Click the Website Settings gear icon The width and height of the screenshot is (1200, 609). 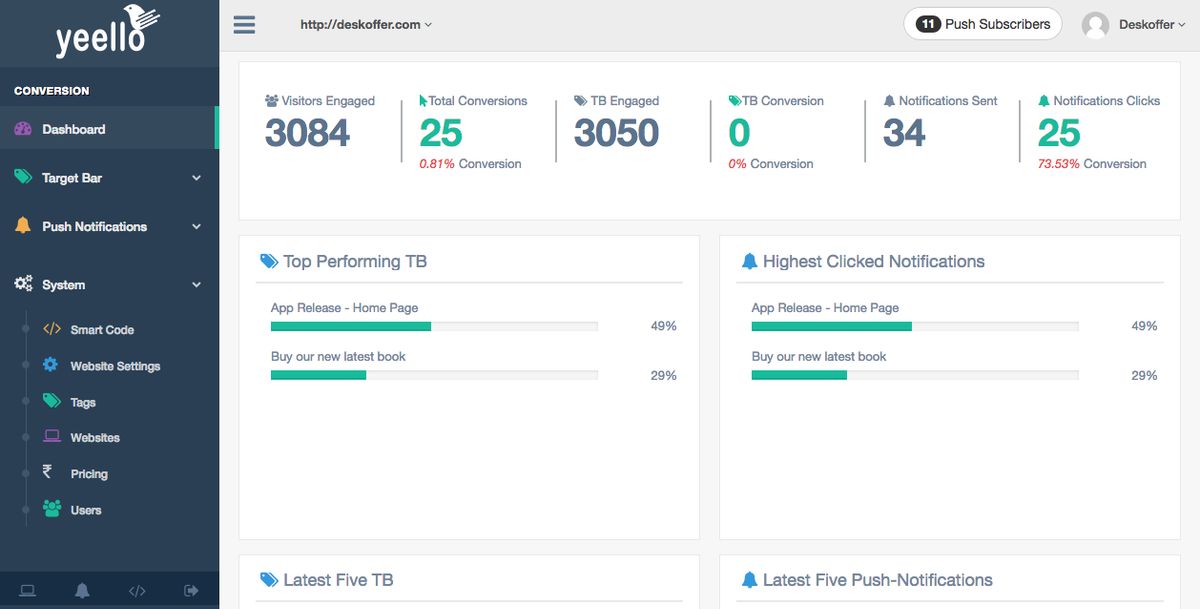pyautogui.click(x=51, y=365)
